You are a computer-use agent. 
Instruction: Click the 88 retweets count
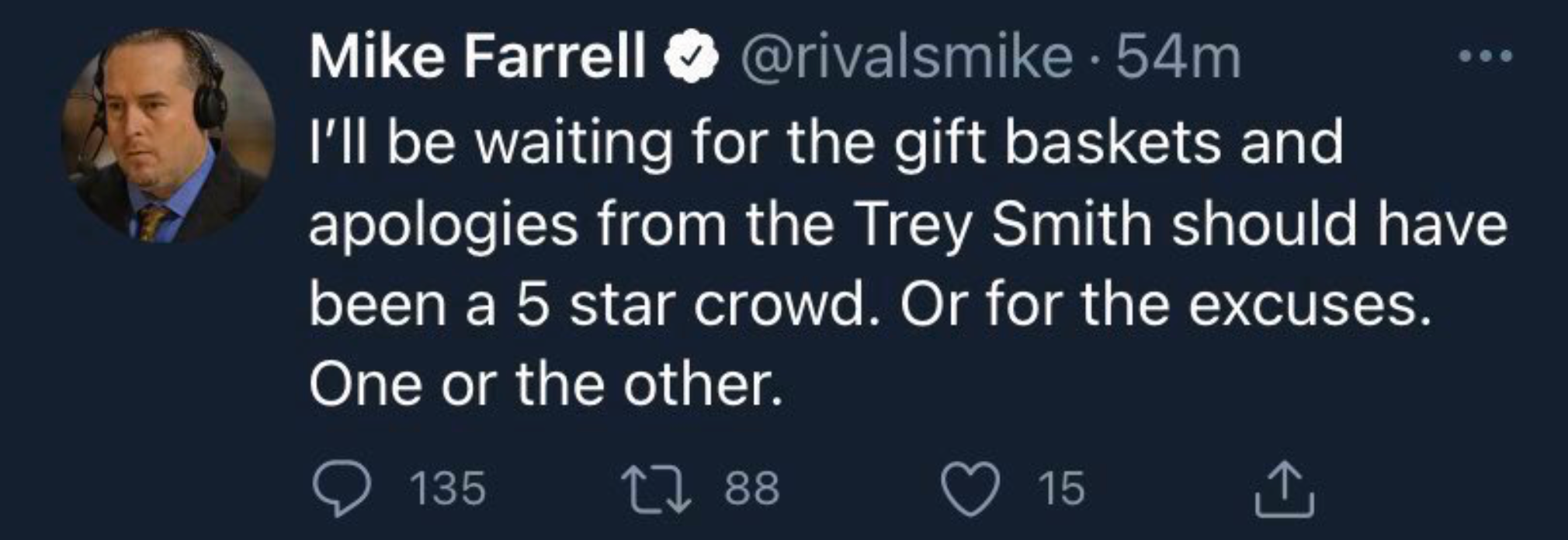click(x=752, y=489)
